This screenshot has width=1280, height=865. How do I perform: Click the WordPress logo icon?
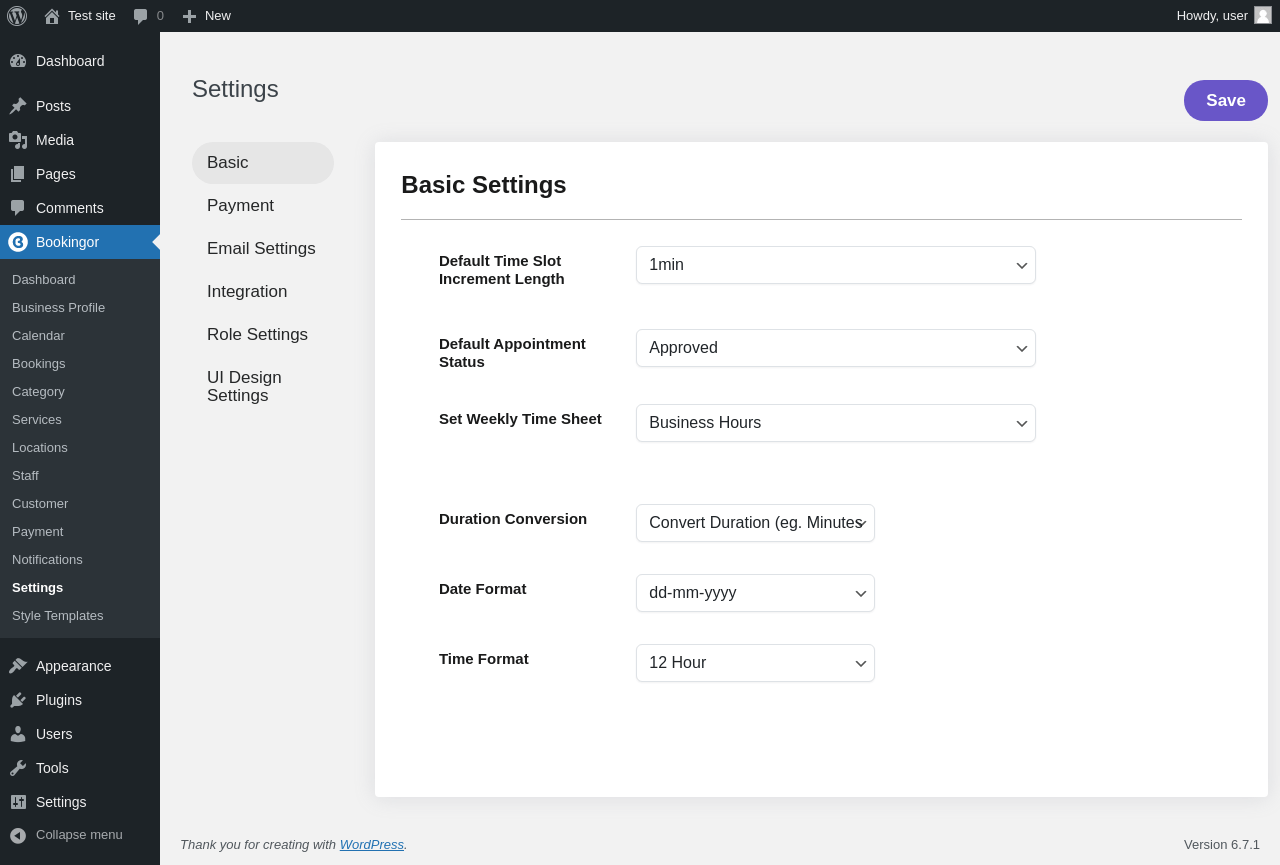(17, 16)
